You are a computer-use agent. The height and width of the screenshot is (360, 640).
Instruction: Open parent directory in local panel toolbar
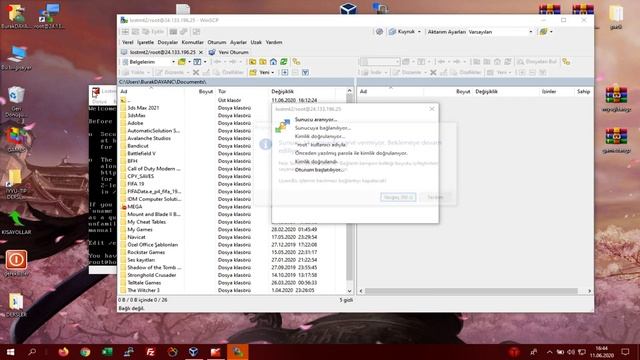(x=253, y=62)
